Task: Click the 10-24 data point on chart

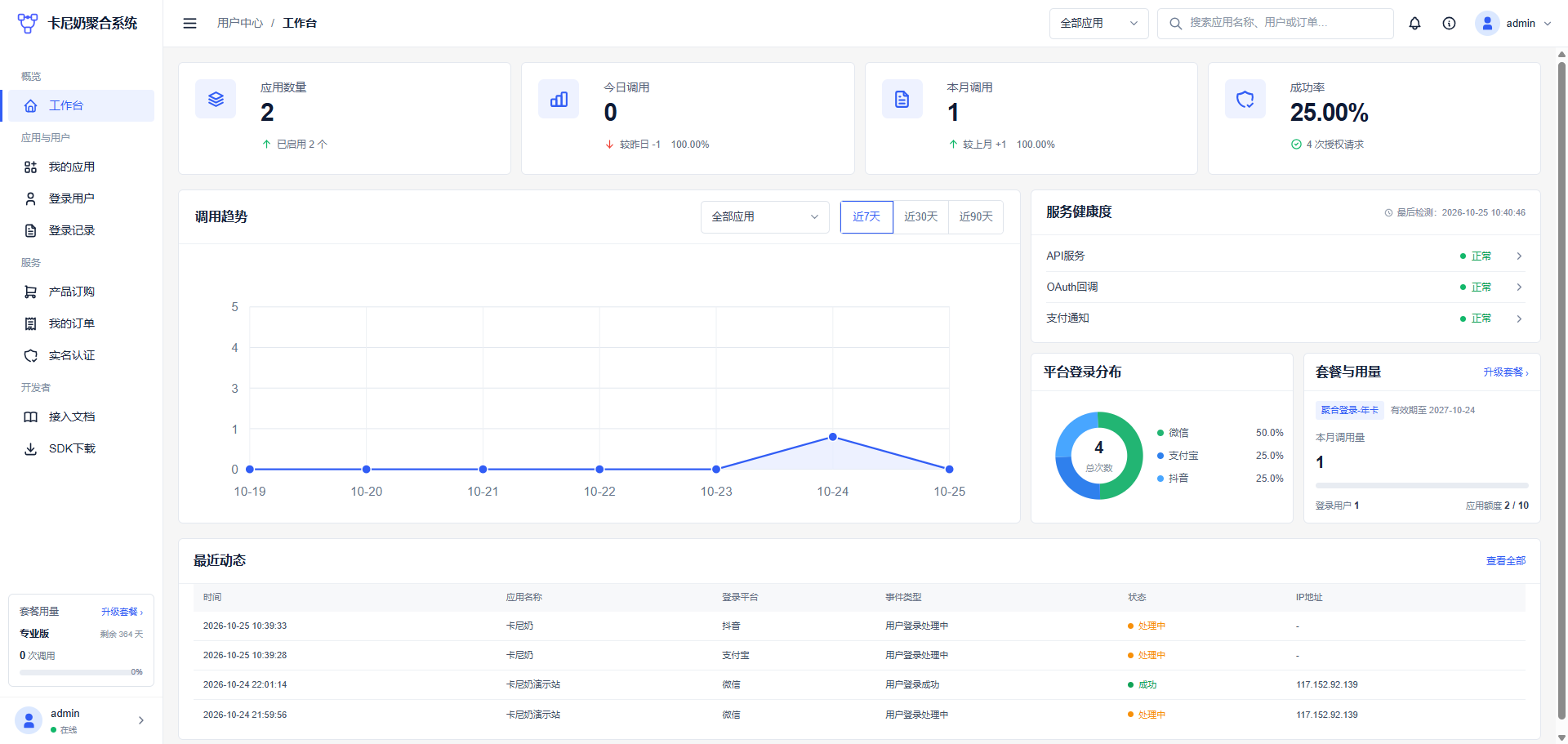Action: point(833,437)
